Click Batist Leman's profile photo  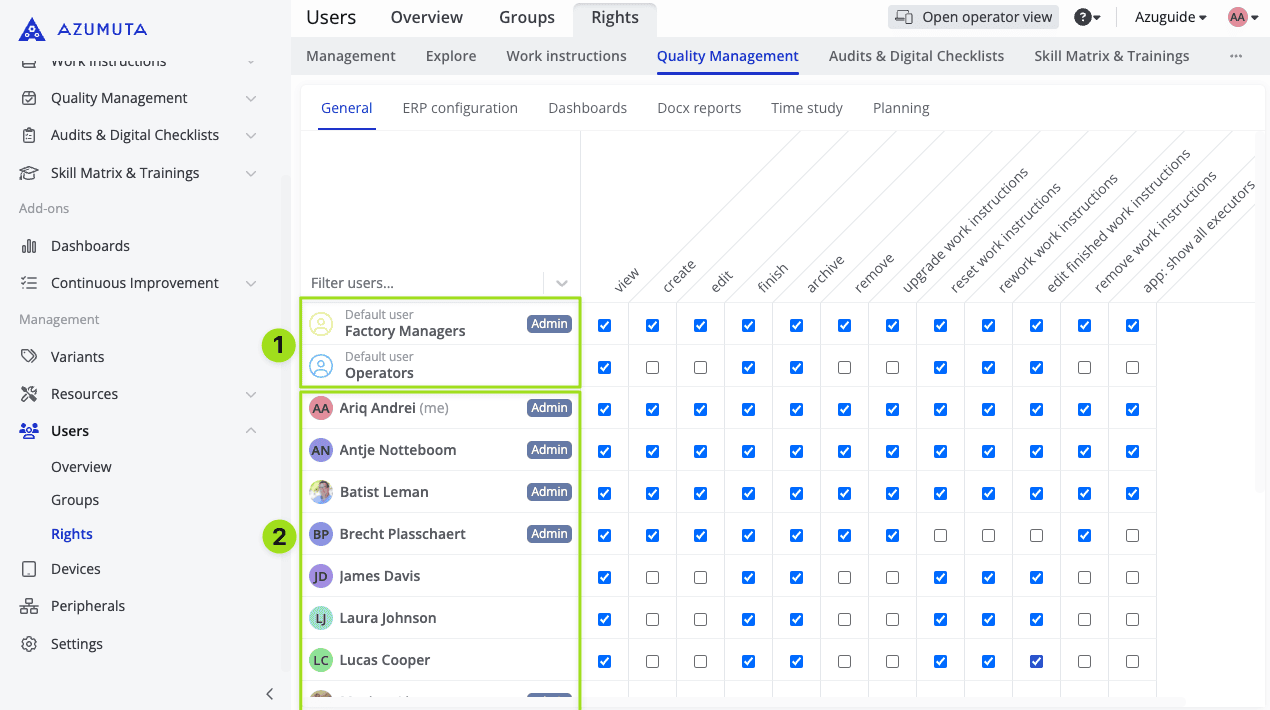point(321,492)
